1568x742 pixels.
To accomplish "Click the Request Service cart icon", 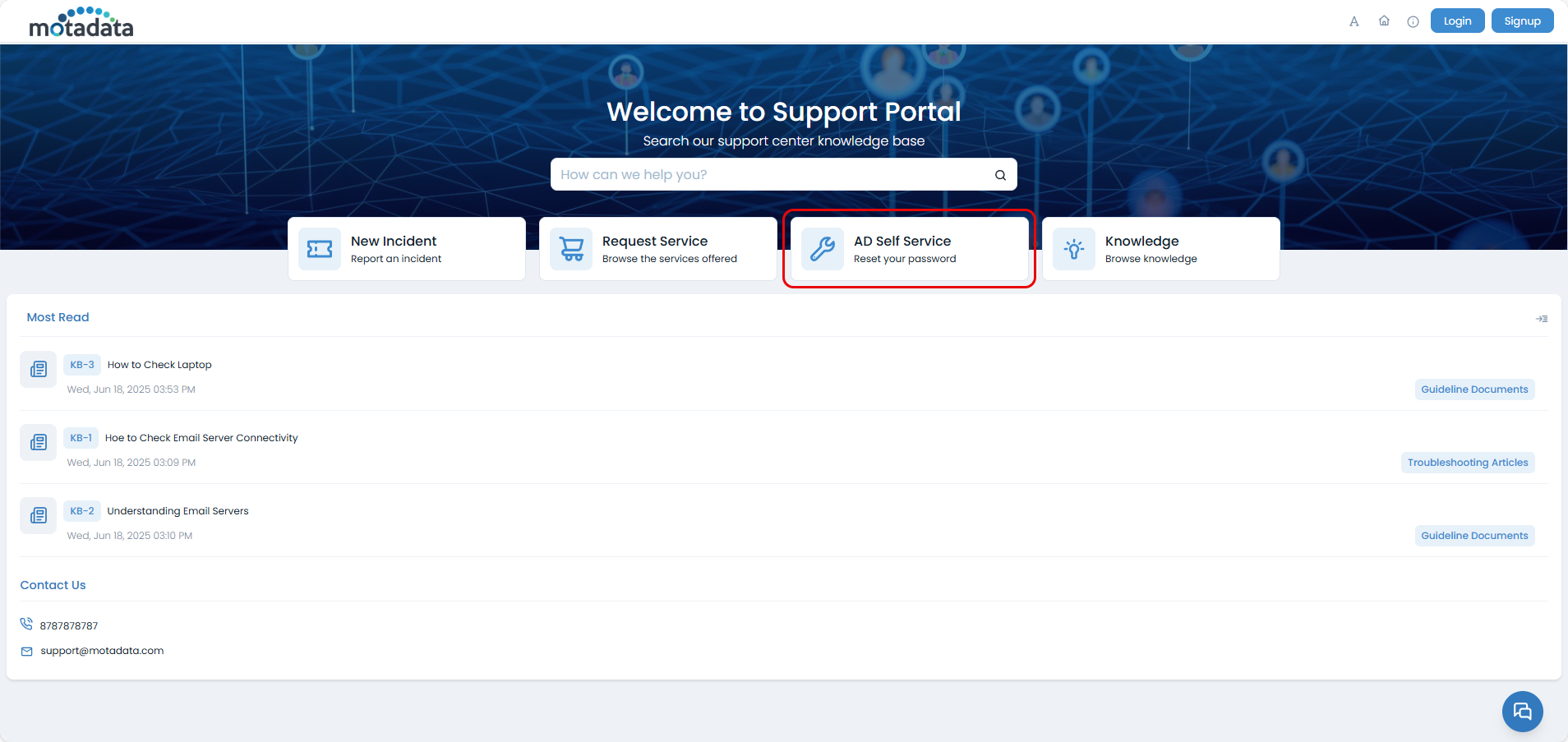I will [x=571, y=249].
